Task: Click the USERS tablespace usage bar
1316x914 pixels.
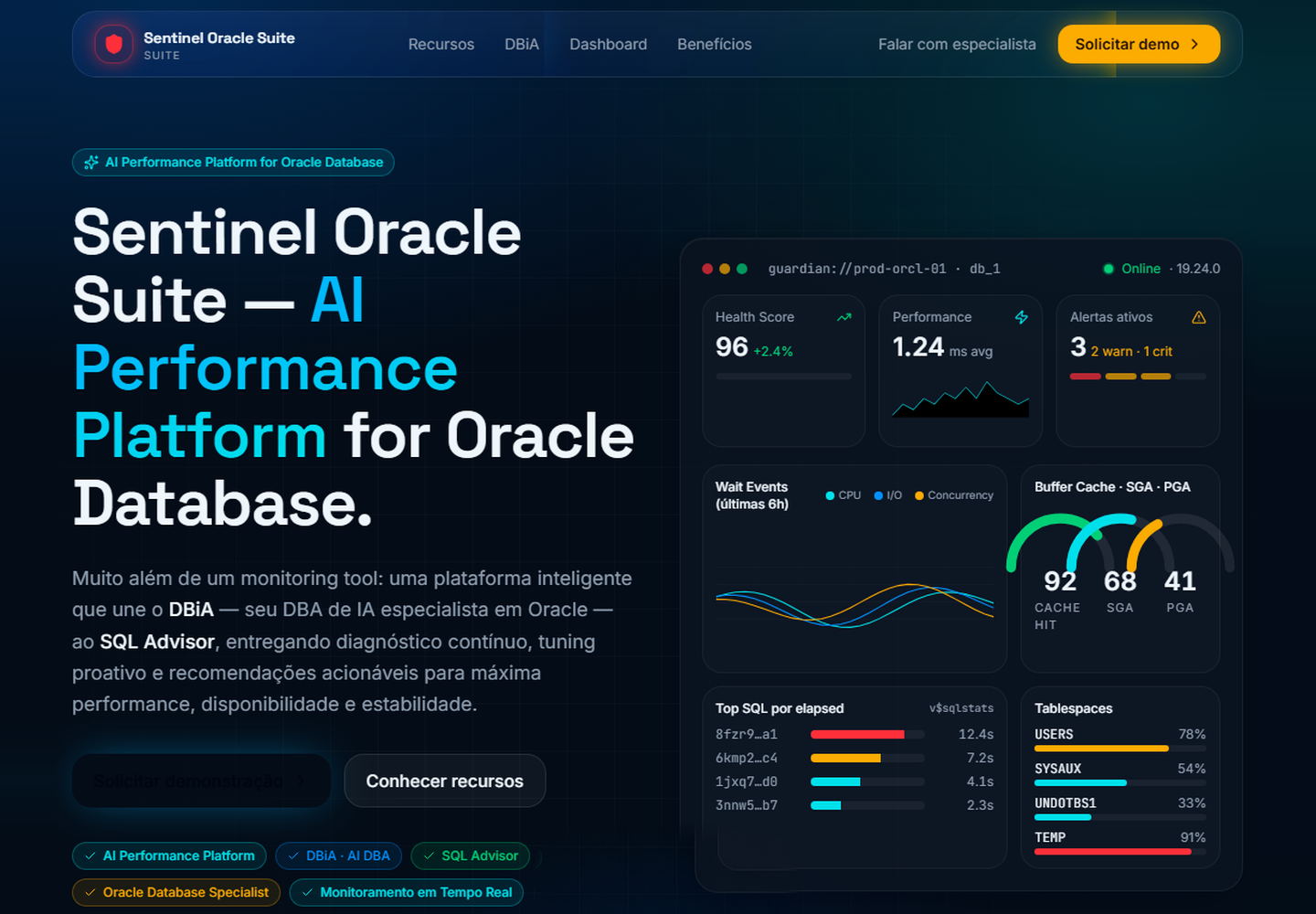Action: tap(1120, 749)
